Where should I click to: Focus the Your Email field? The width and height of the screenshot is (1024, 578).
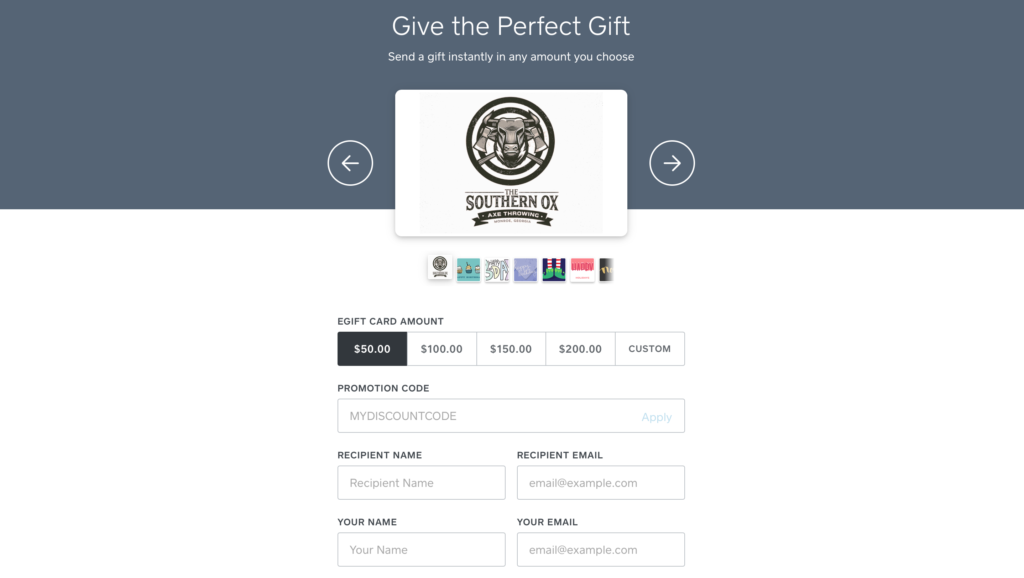pos(601,549)
